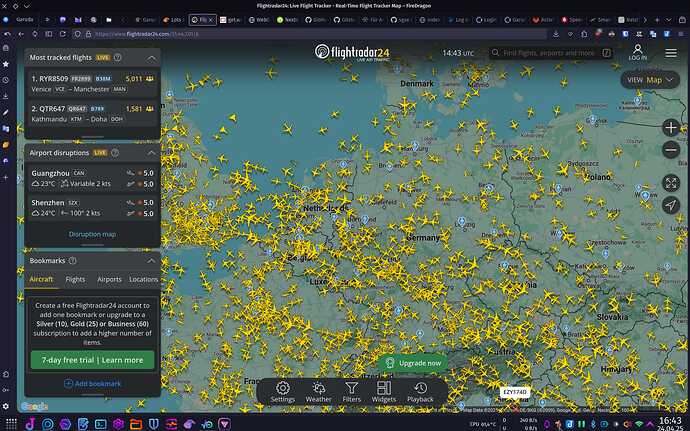This screenshot has height=431, width=690.
Task: Open the taskbar application launcher grid
Action: tap(11, 424)
